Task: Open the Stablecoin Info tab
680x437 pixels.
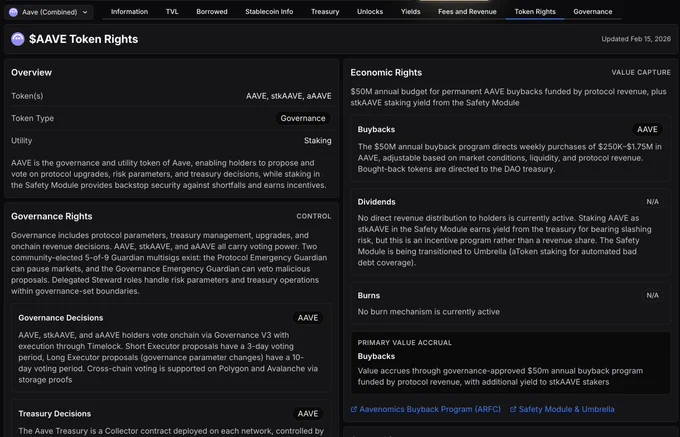Action: click(269, 12)
